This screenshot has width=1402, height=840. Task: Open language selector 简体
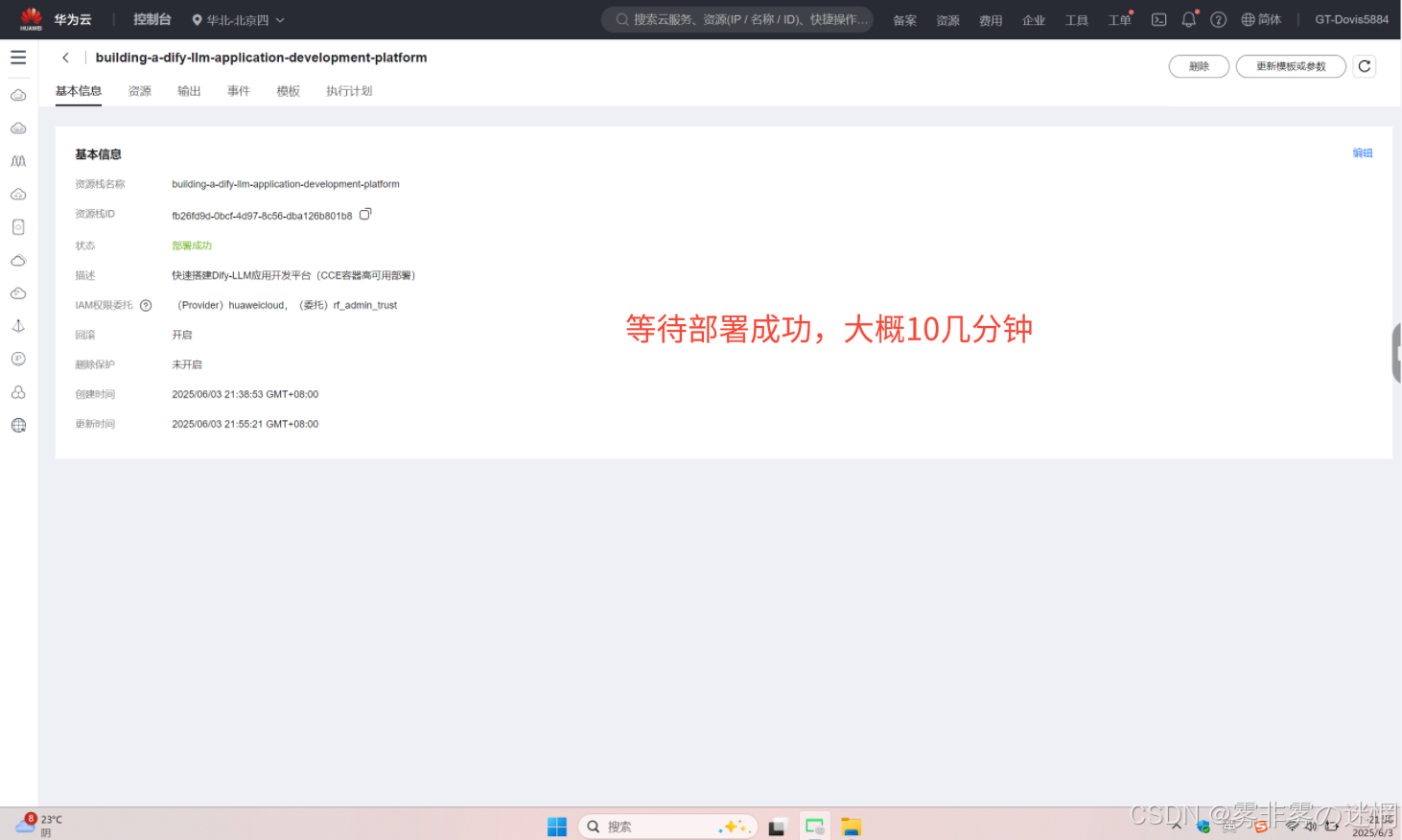click(1261, 19)
